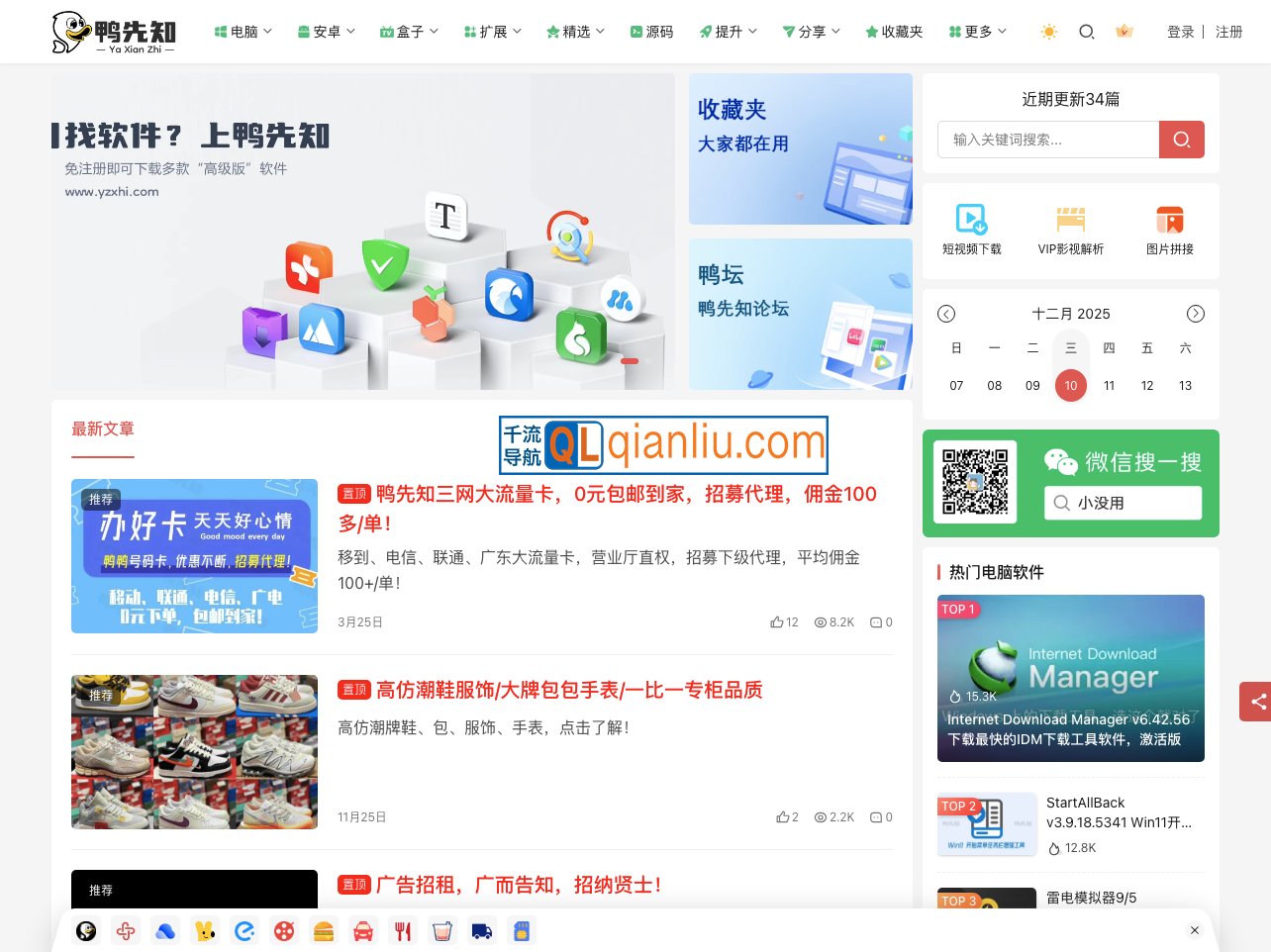Toggle the sun light/dark theme icon

[1048, 32]
